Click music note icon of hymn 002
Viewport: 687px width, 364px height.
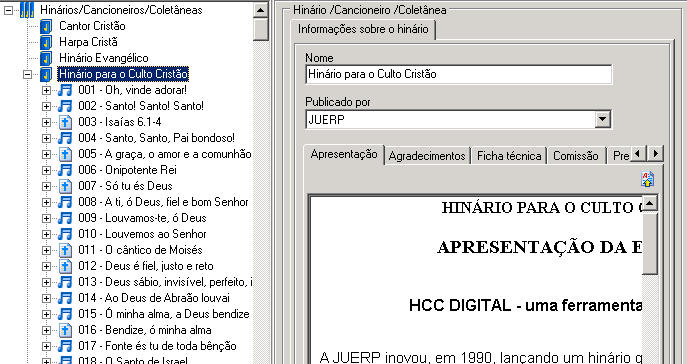click(x=65, y=106)
